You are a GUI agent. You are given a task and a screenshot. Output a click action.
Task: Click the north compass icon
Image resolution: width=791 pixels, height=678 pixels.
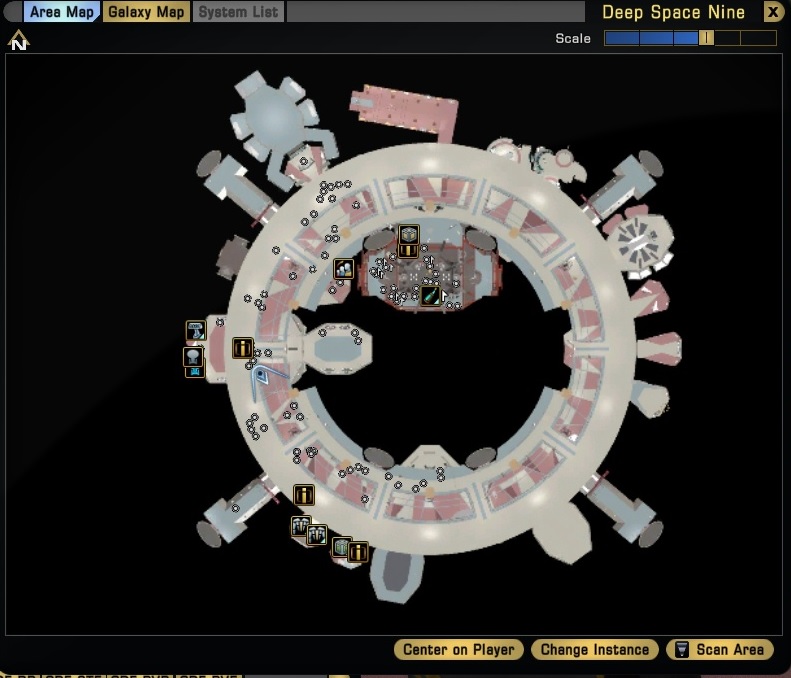[19, 40]
